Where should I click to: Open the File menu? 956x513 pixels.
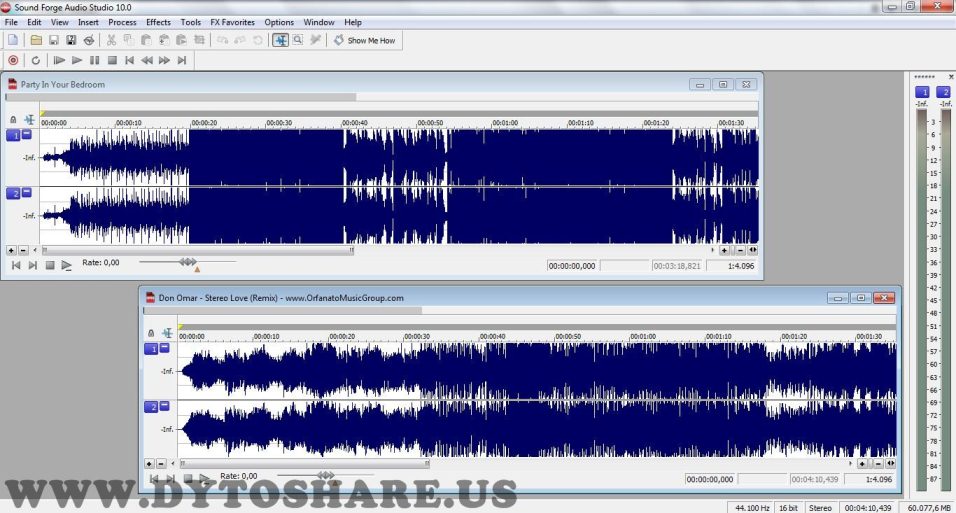(x=11, y=22)
